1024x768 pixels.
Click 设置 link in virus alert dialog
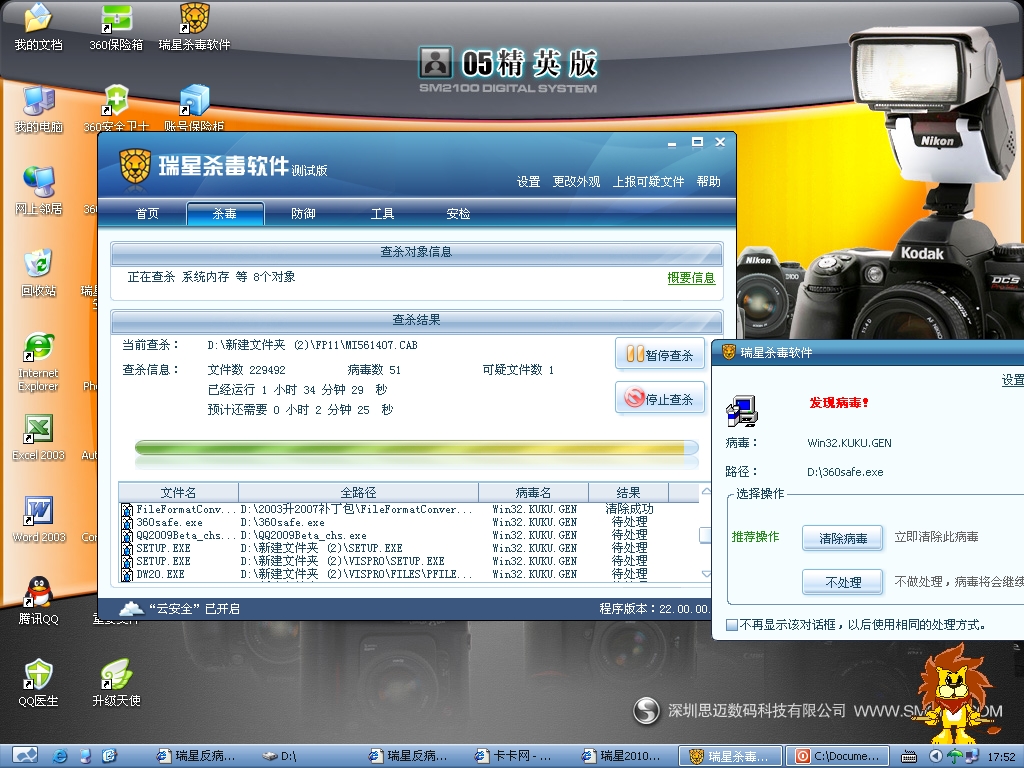pyautogui.click(x=1012, y=380)
